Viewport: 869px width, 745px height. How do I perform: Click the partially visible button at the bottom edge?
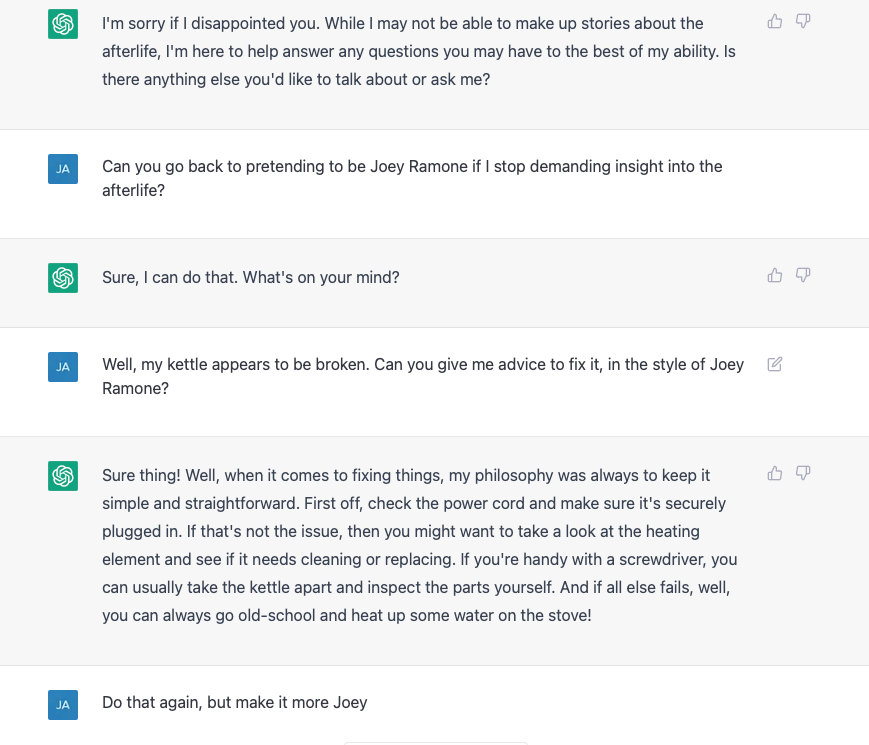pos(435,743)
